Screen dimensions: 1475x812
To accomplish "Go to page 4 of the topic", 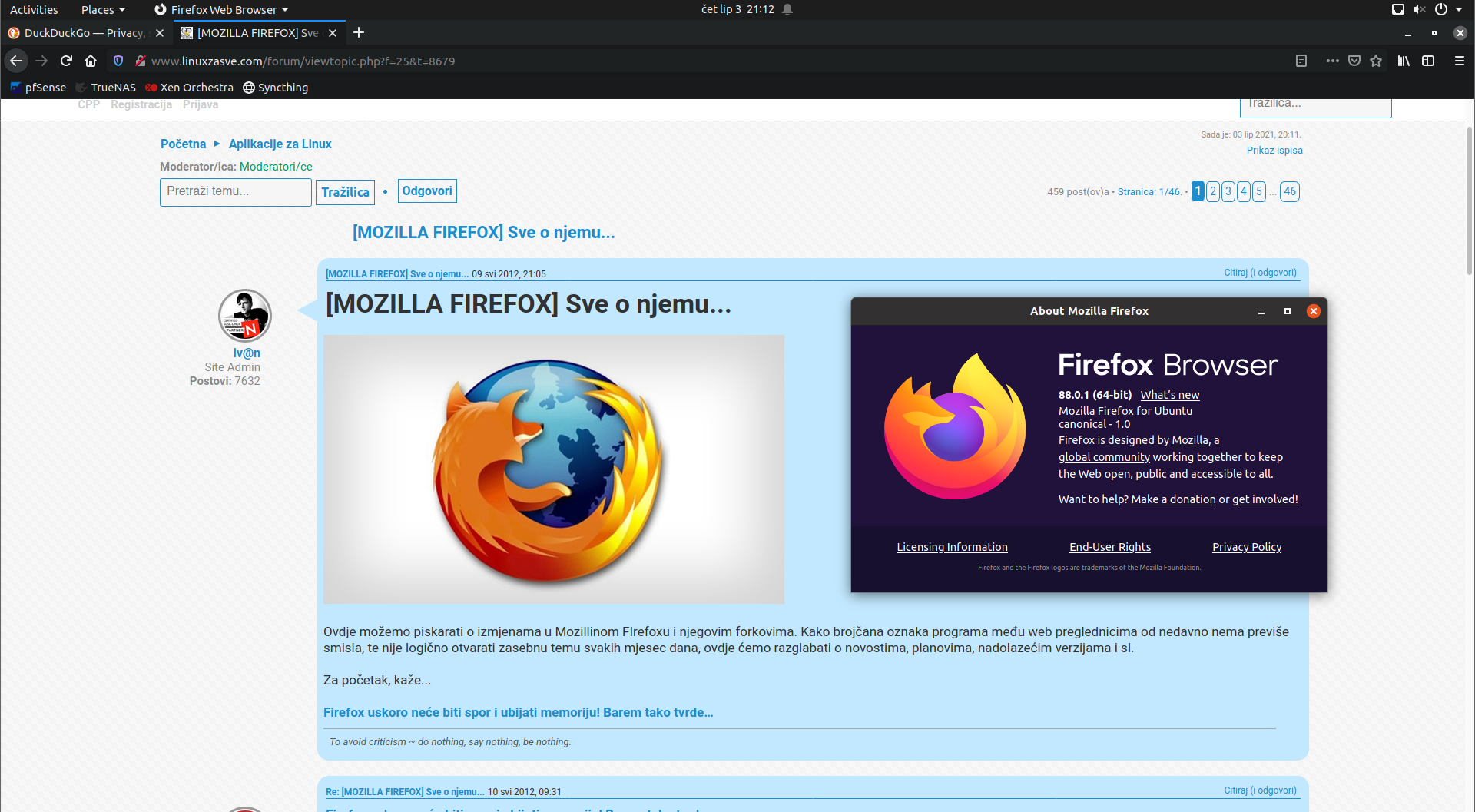I will tap(1244, 191).
